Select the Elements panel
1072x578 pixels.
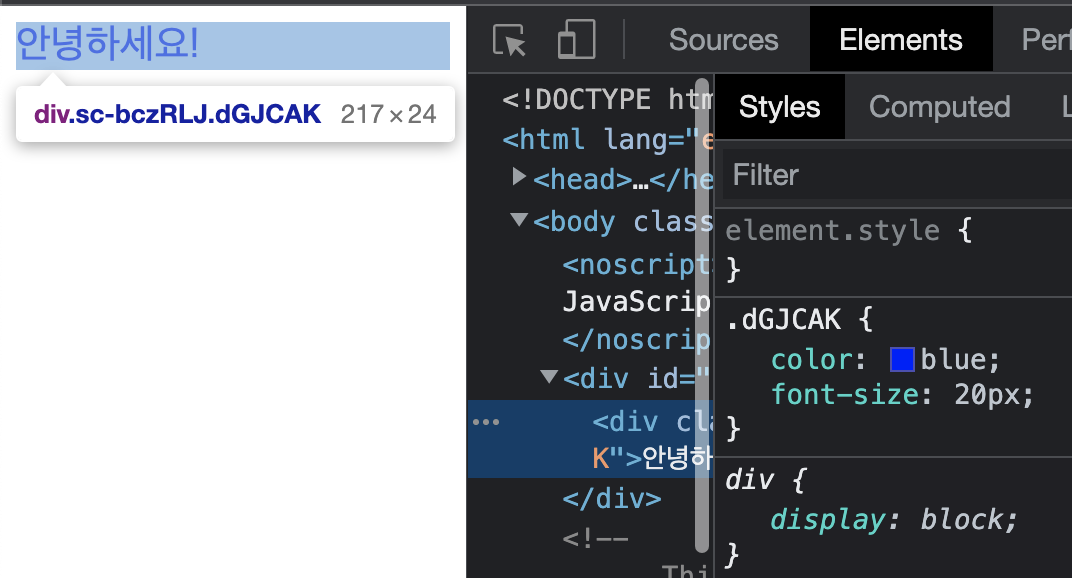point(900,39)
